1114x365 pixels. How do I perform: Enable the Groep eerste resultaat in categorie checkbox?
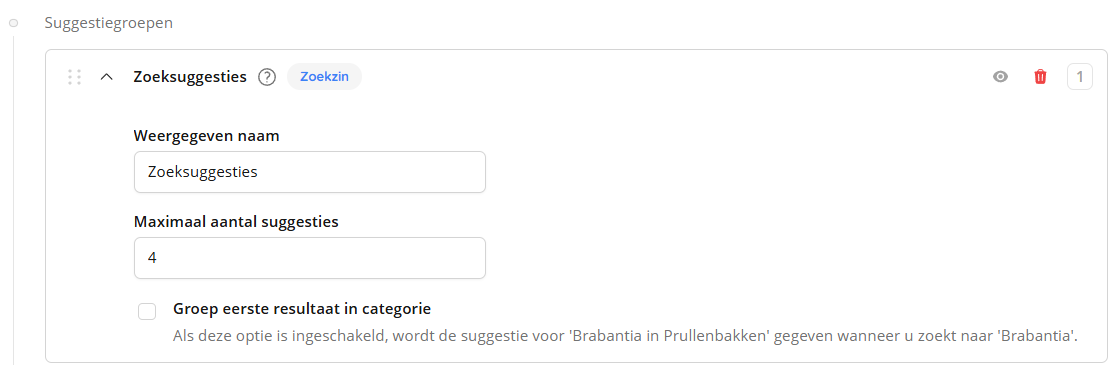[x=147, y=311]
